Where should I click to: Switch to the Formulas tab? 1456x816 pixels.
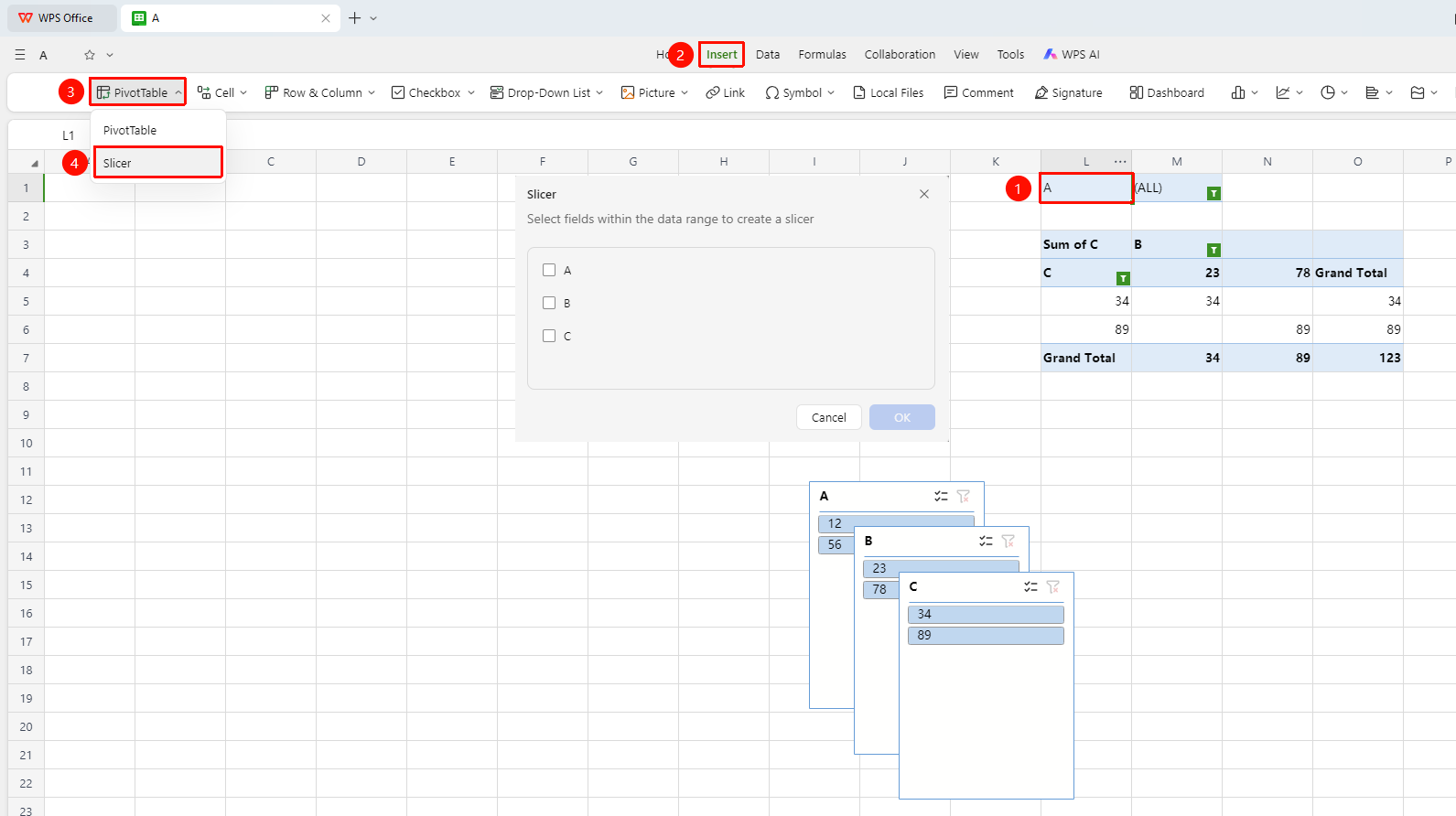pyautogui.click(x=822, y=55)
